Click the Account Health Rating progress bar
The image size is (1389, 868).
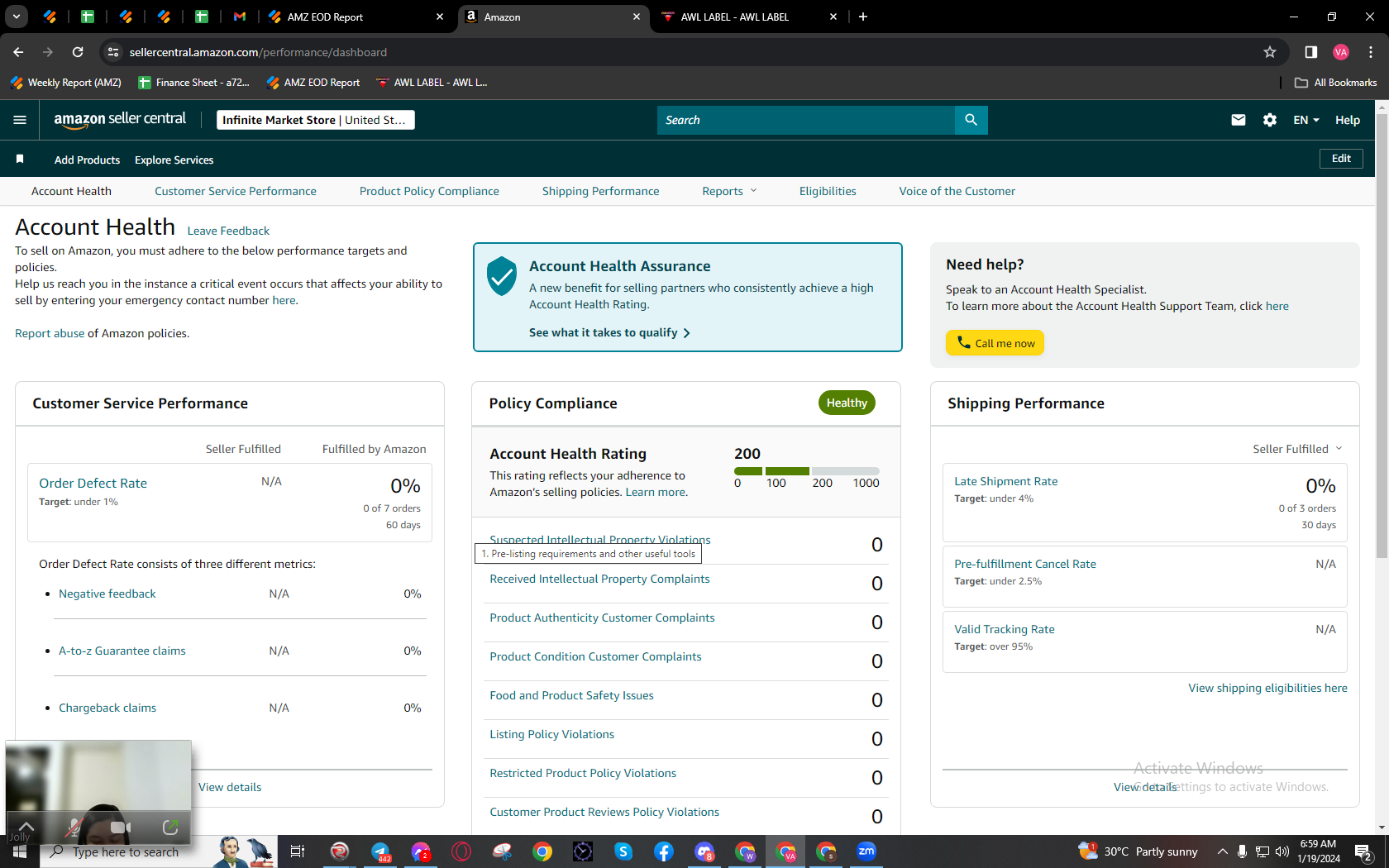tap(807, 470)
